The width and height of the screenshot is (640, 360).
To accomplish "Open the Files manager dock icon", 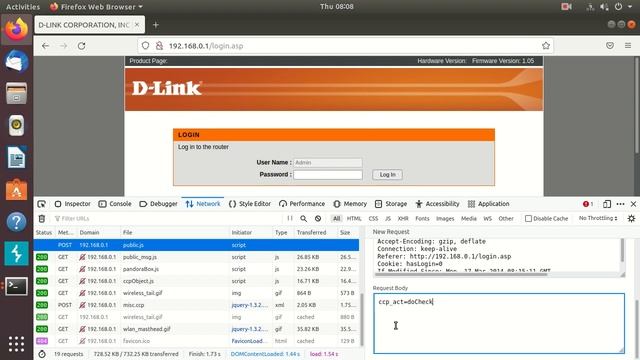I will click(16, 93).
